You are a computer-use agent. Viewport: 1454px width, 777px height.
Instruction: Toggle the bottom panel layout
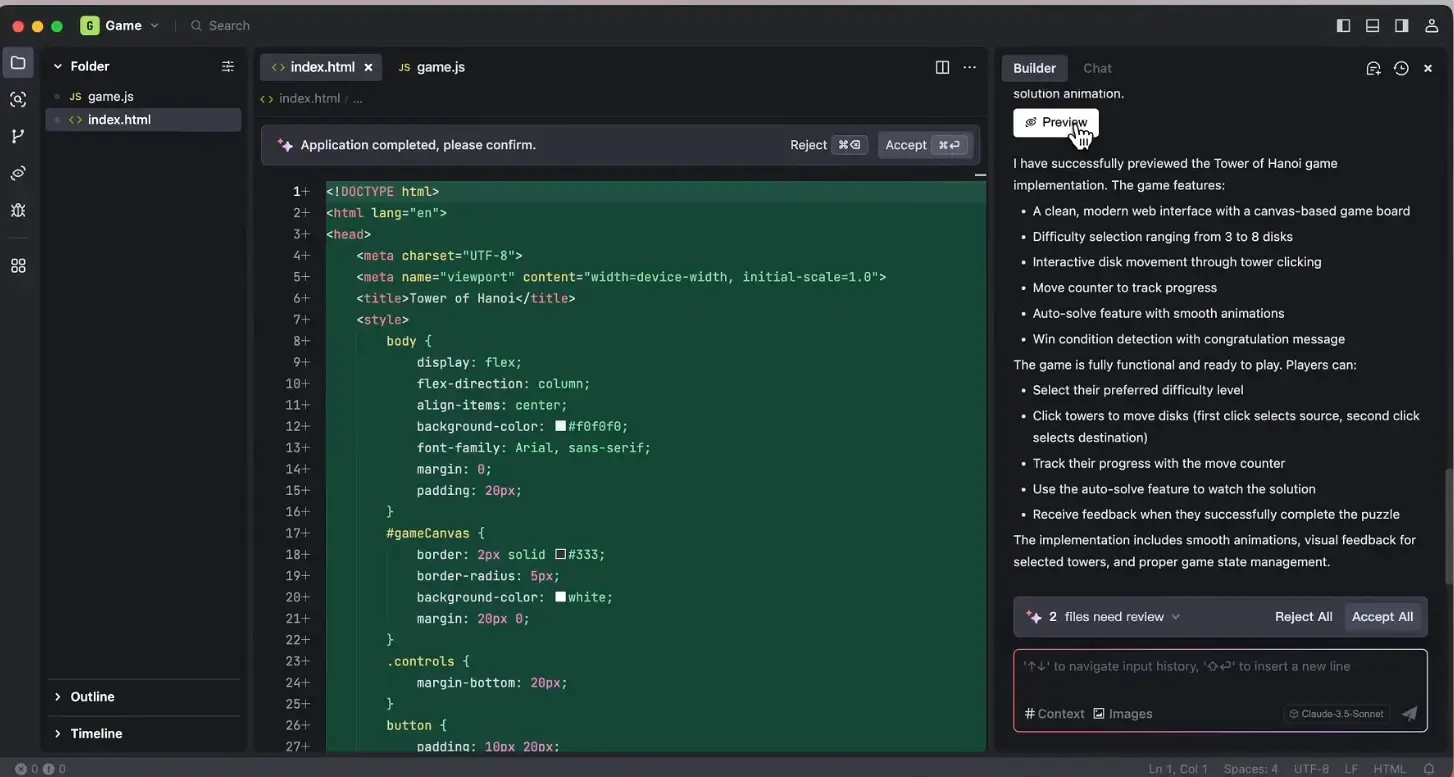pos(1372,26)
